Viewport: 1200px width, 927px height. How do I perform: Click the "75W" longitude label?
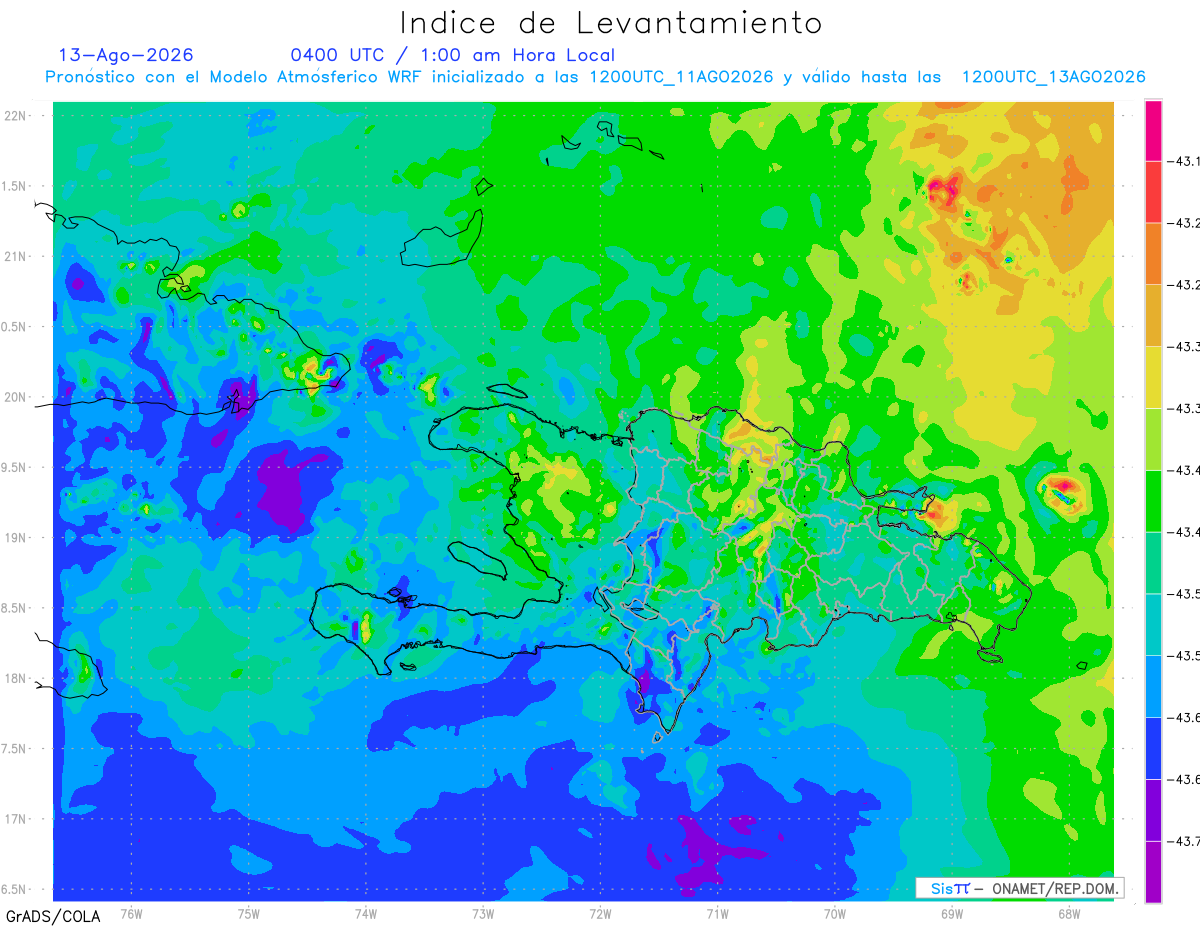coord(248,913)
